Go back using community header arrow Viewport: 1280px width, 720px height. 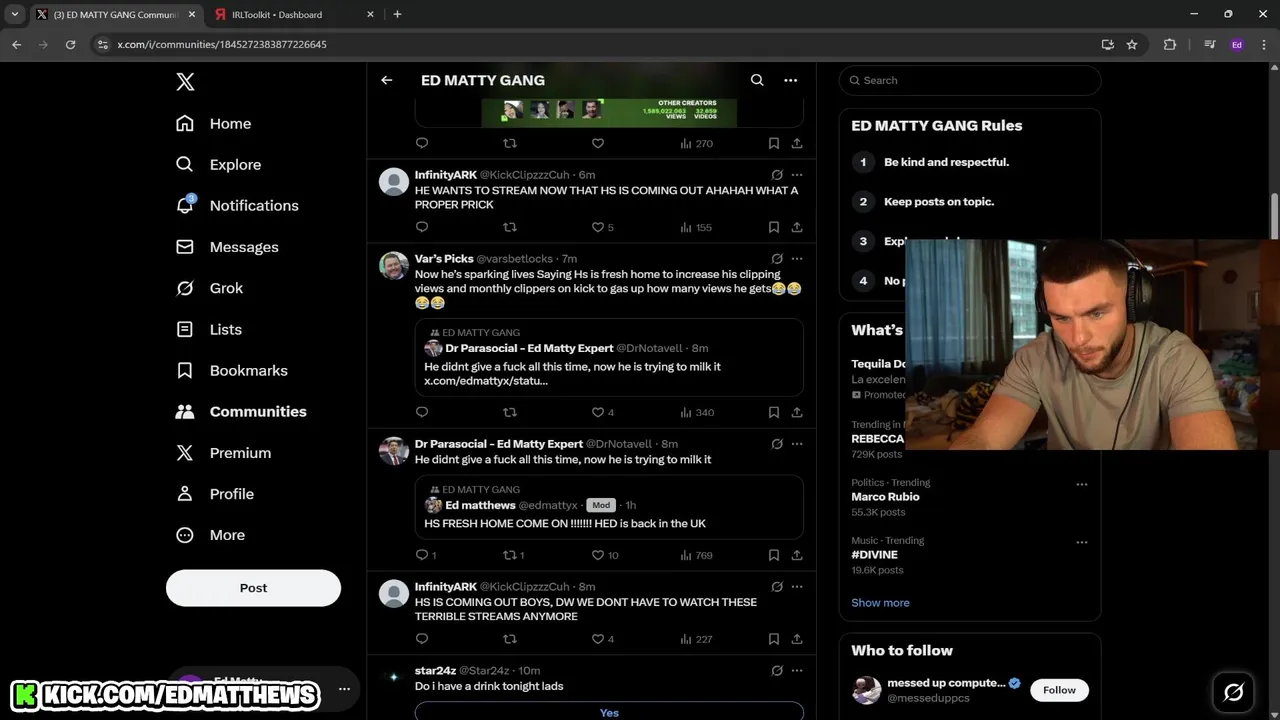coord(387,80)
